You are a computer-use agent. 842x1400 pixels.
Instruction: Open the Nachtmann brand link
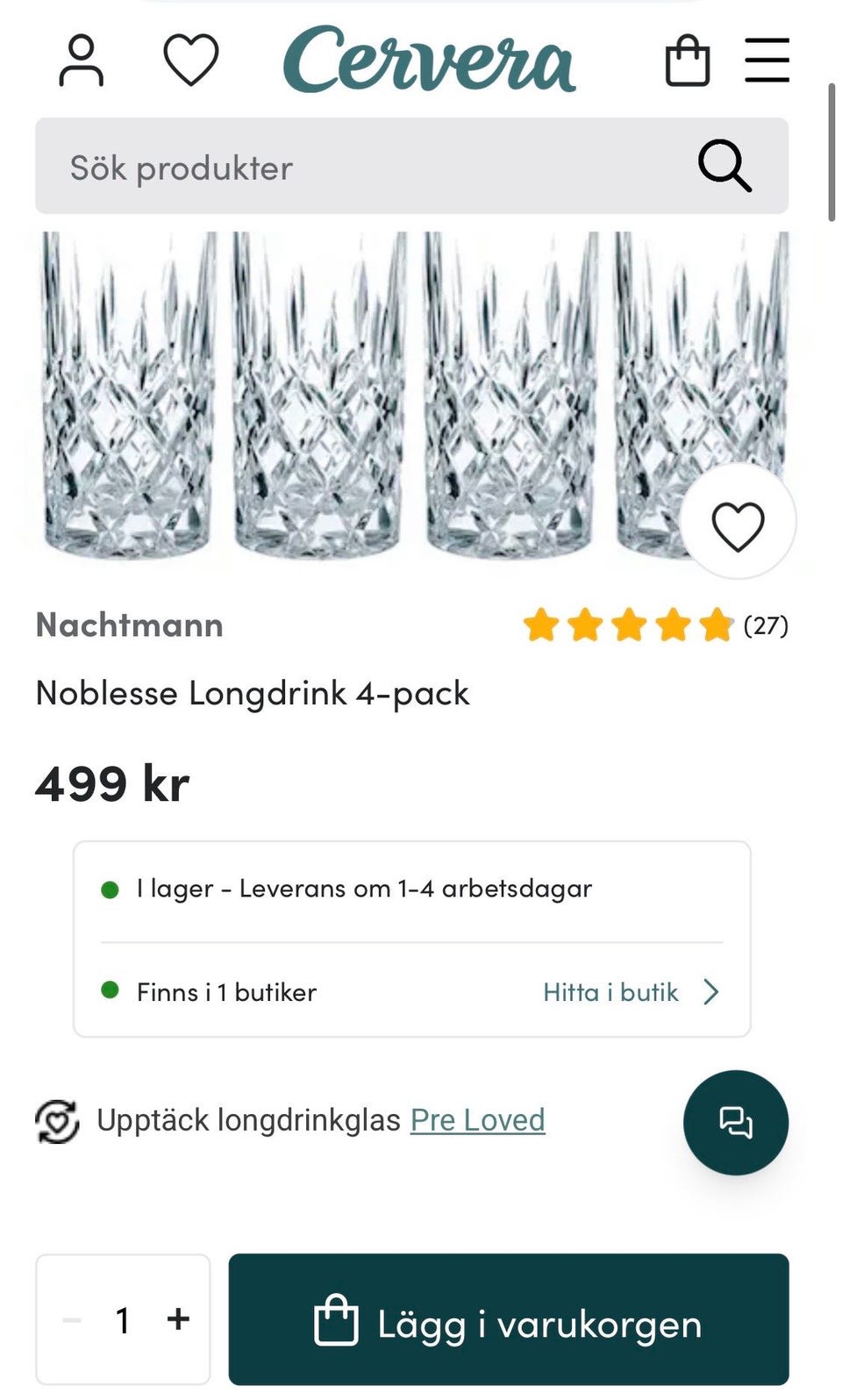click(x=130, y=625)
